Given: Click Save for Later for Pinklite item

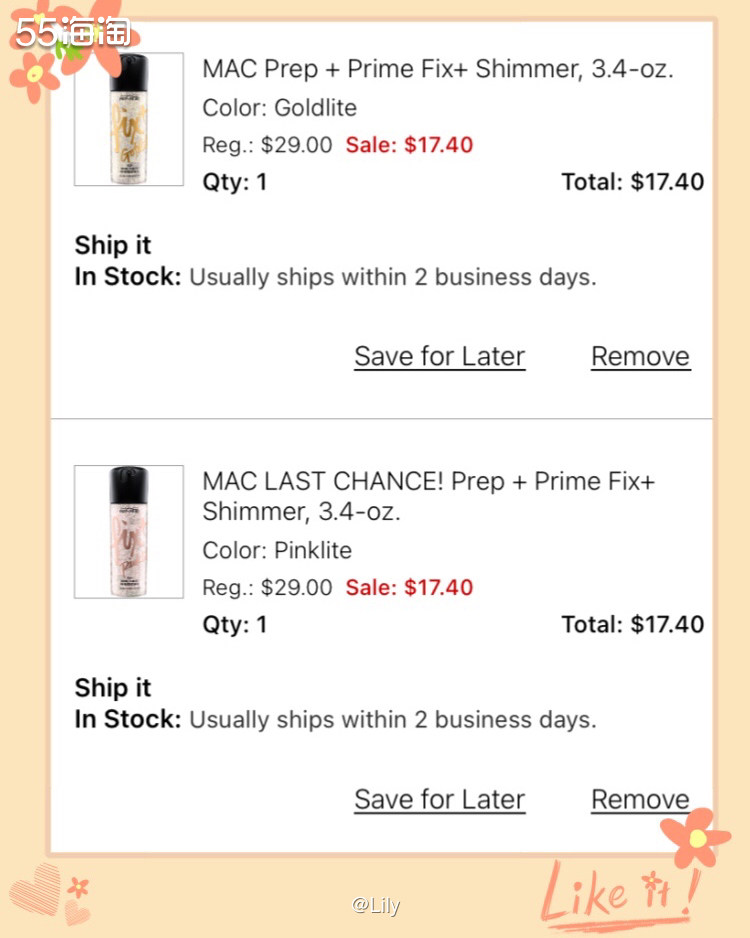Looking at the screenshot, I should point(440,800).
